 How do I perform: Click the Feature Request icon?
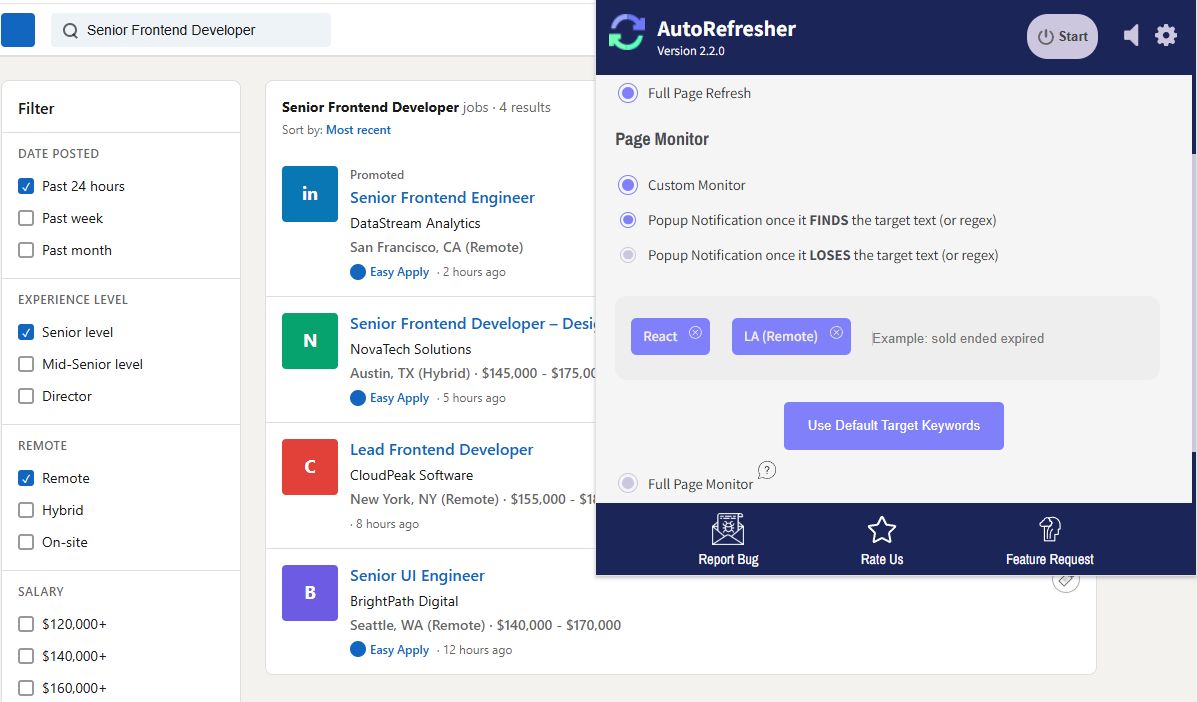click(x=1050, y=529)
